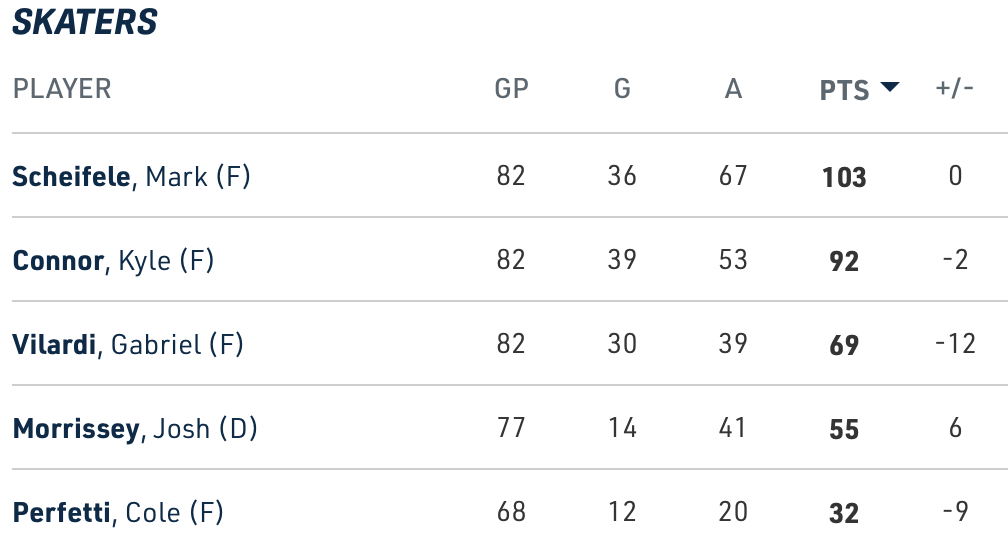1008x552 pixels.
Task: Open Cole Perfetti player link
Action: click(x=117, y=513)
